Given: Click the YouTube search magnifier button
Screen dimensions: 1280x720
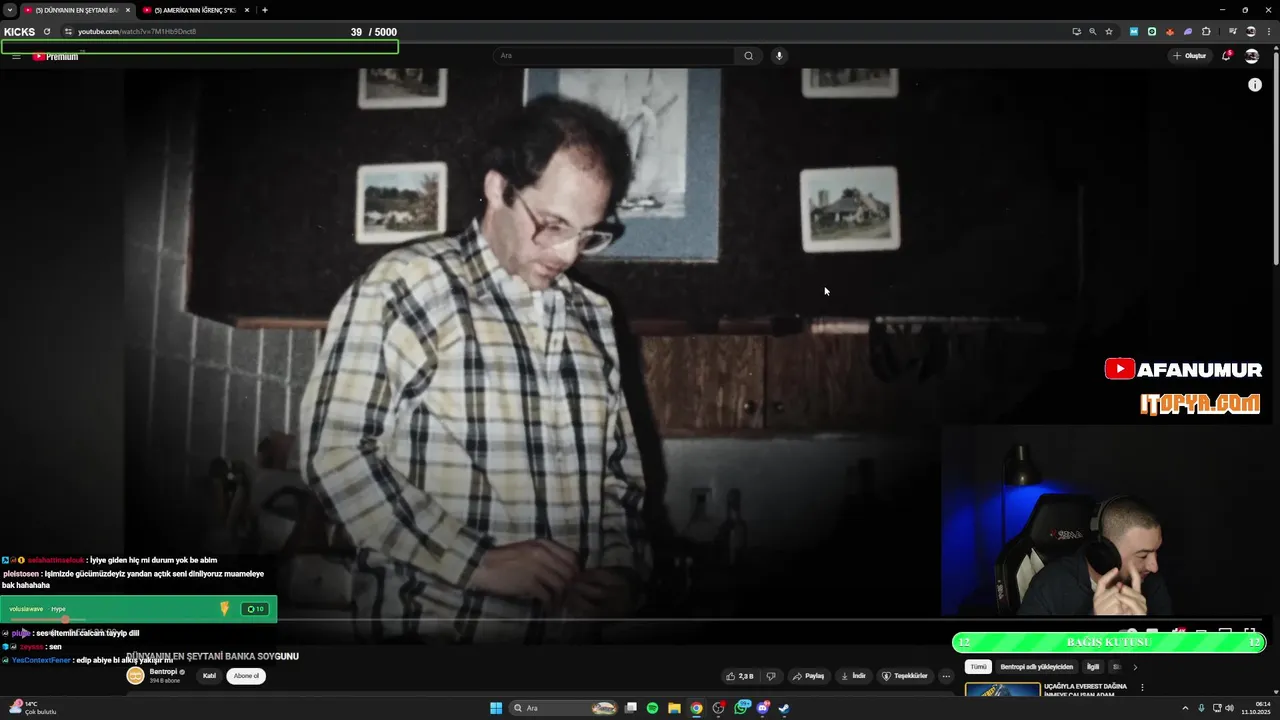Looking at the screenshot, I should pos(748,56).
